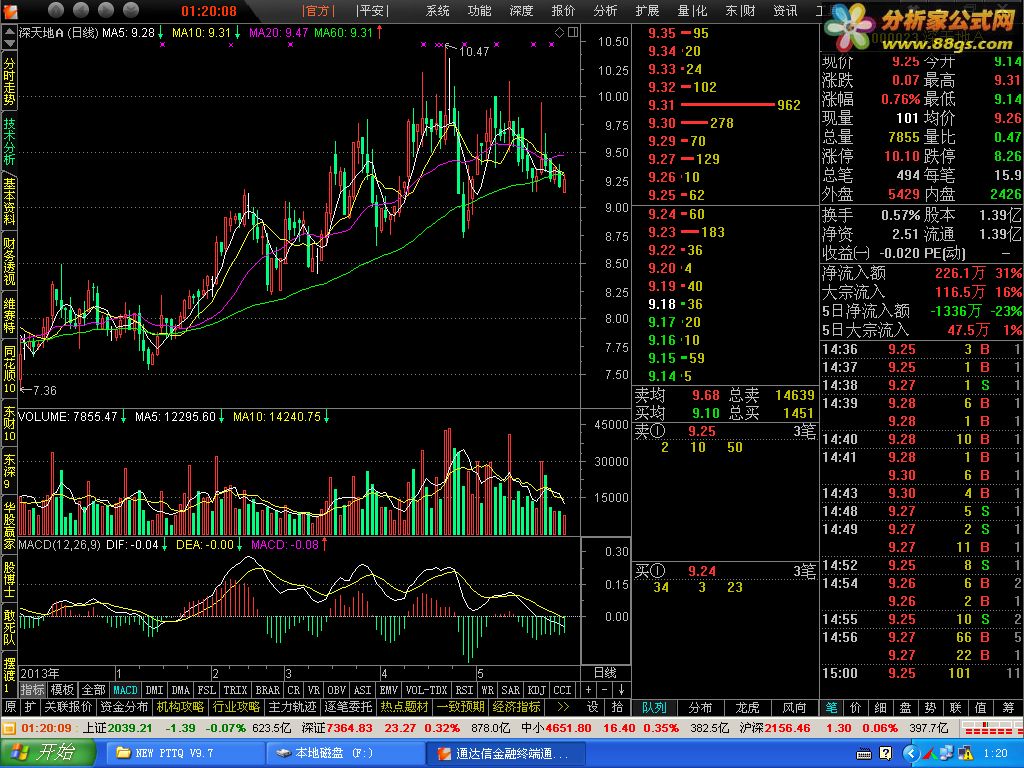Select the 基本资料 sidebar tab
The image size is (1024, 768).
9,200
